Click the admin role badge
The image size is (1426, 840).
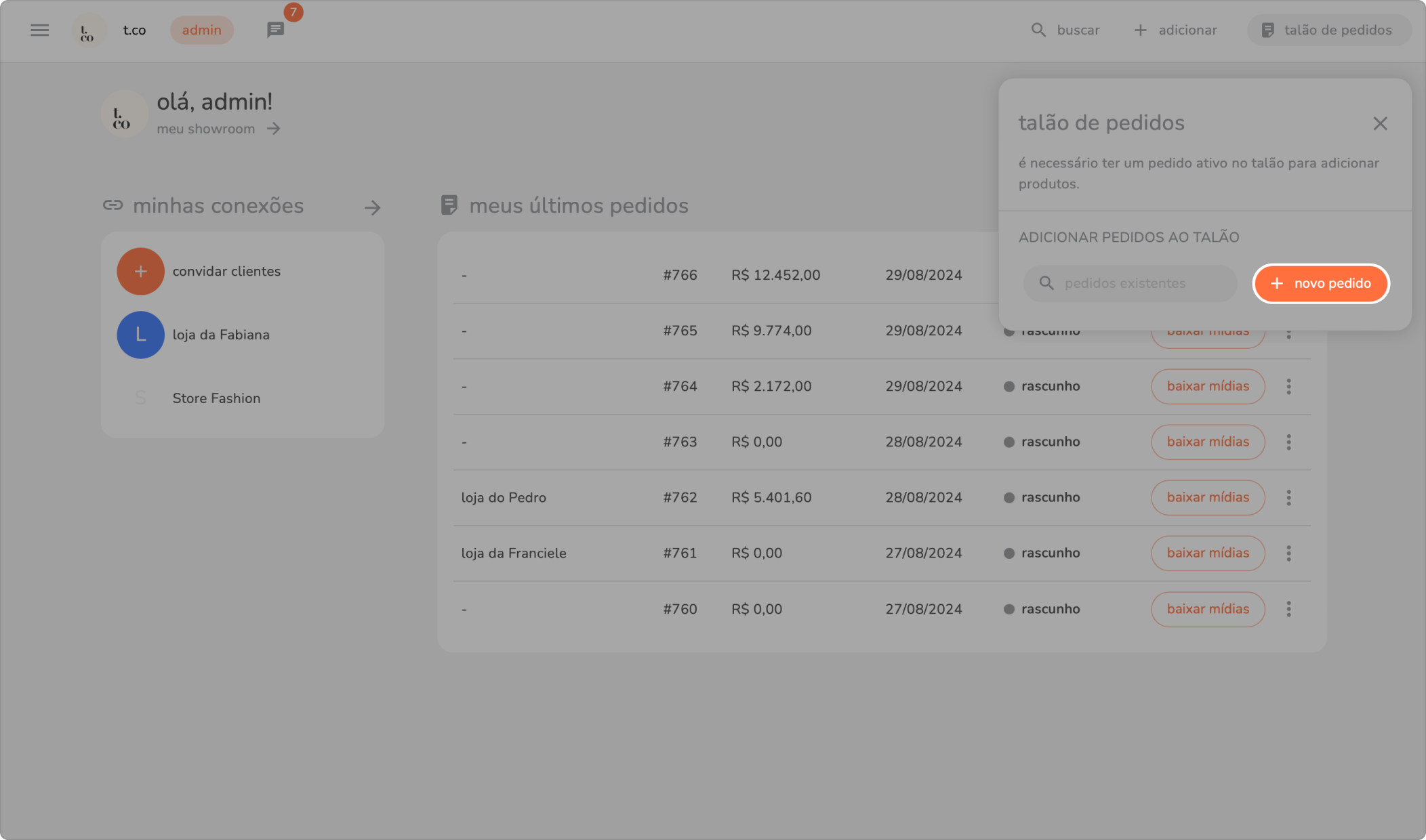201,30
